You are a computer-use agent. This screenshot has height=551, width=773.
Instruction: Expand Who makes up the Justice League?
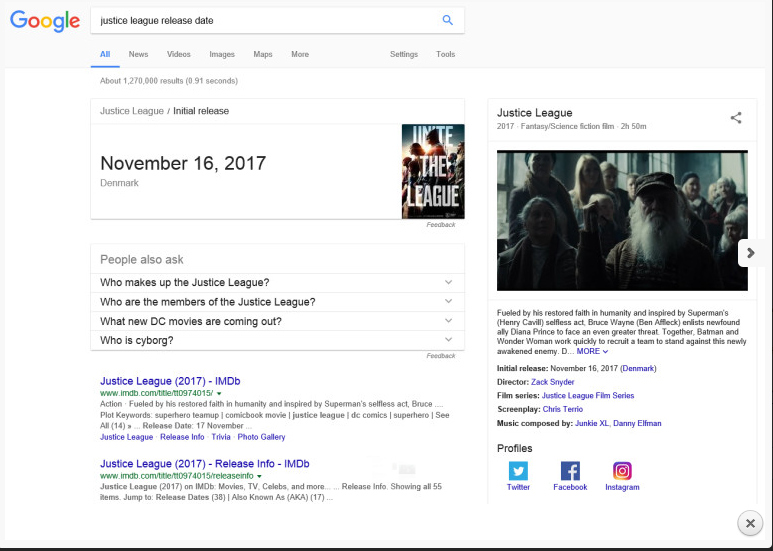(278, 282)
